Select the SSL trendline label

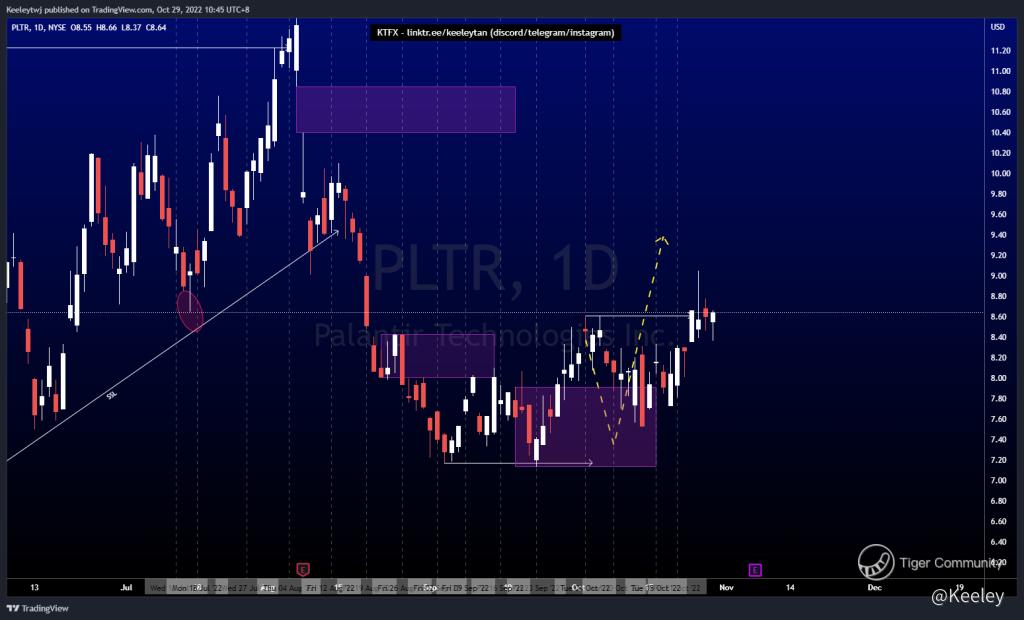click(x=112, y=395)
